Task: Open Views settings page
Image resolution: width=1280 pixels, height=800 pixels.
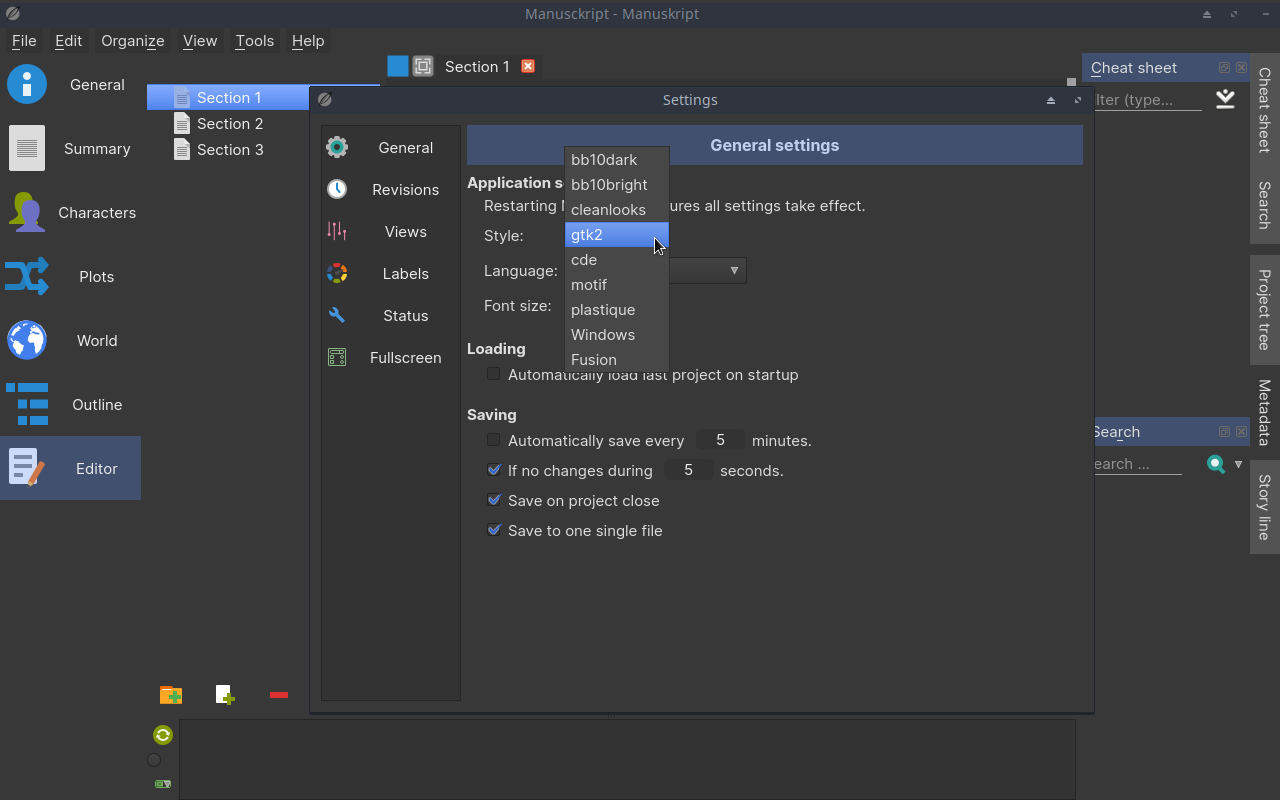Action: [x=390, y=231]
